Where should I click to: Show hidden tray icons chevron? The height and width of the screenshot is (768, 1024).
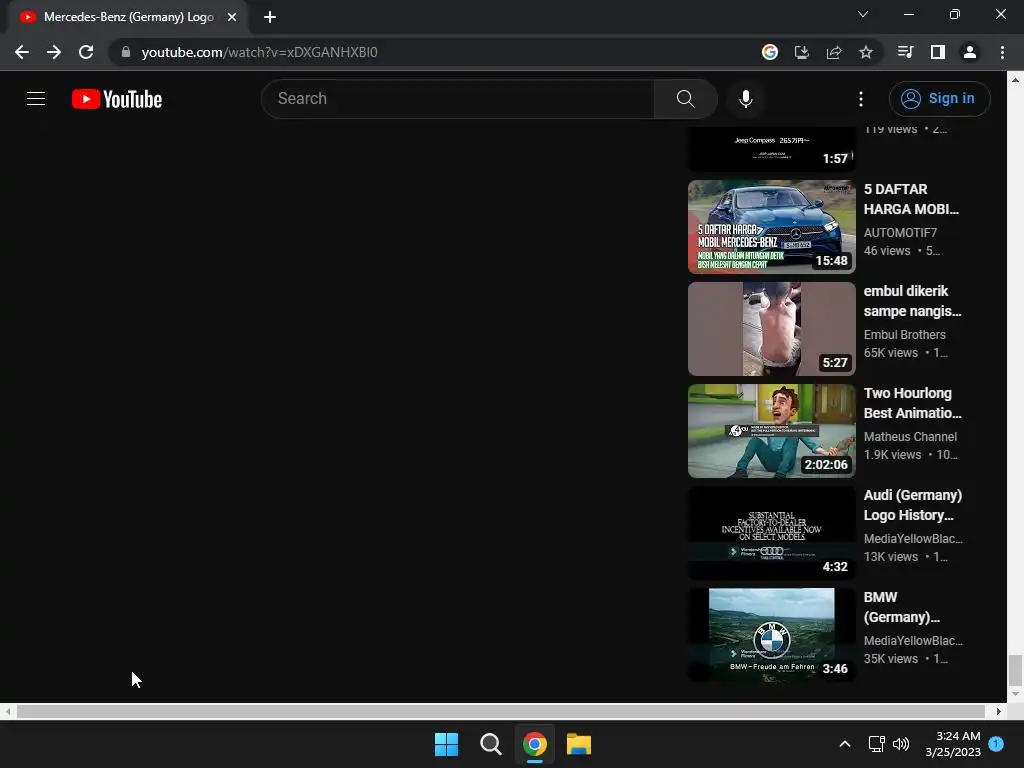point(844,744)
